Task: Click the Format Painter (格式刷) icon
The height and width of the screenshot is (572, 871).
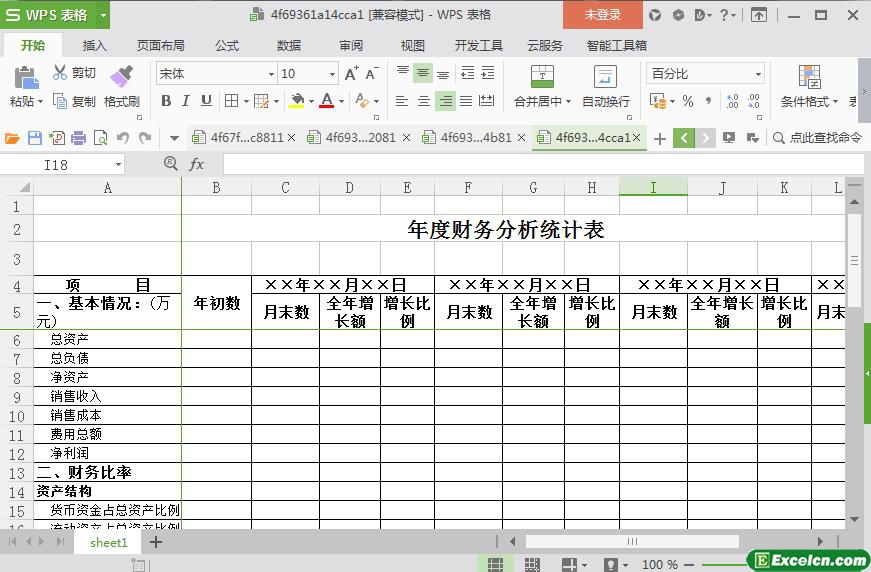Action: pyautogui.click(x=121, y=76)
